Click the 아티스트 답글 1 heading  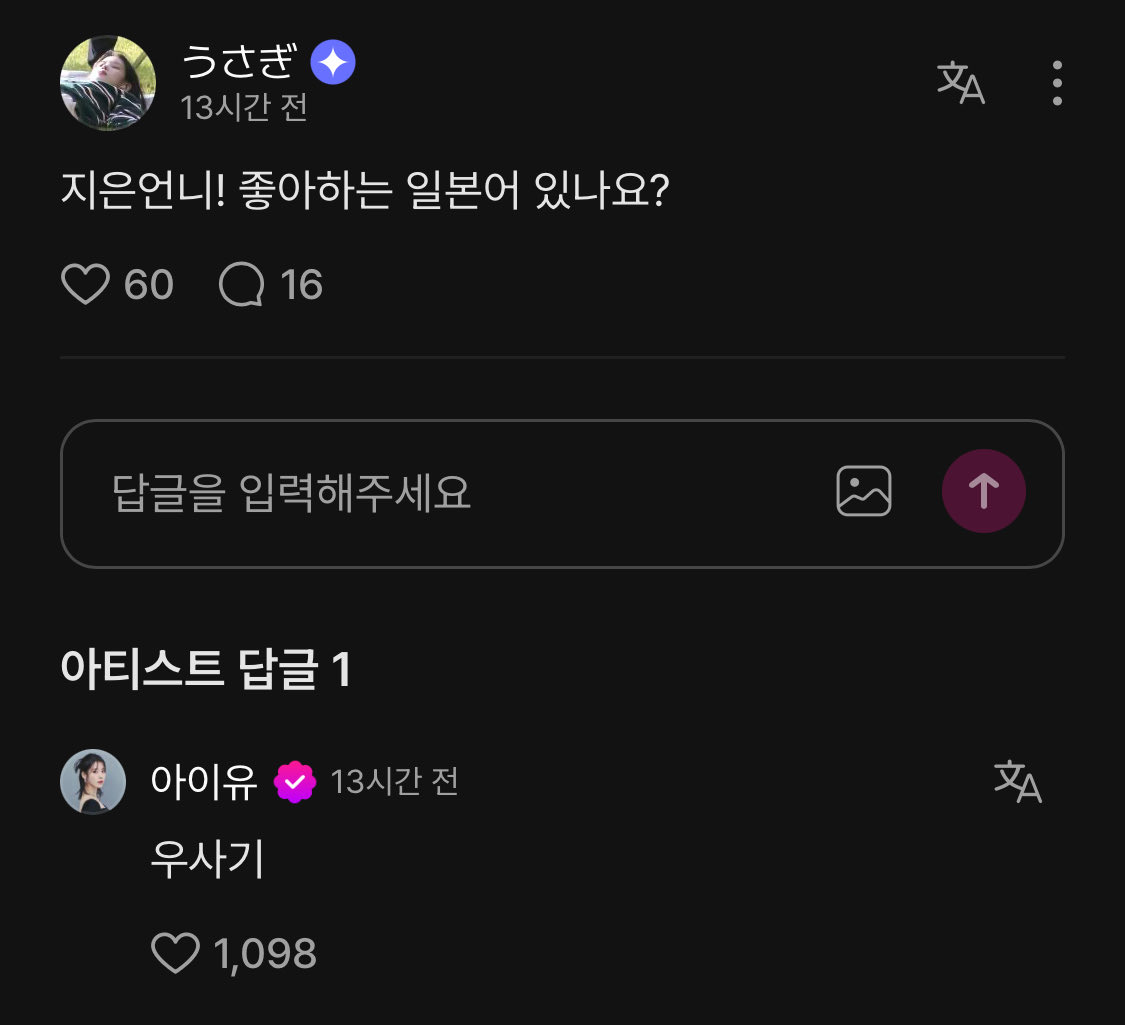pyautogui.click(x=206, y=669)
